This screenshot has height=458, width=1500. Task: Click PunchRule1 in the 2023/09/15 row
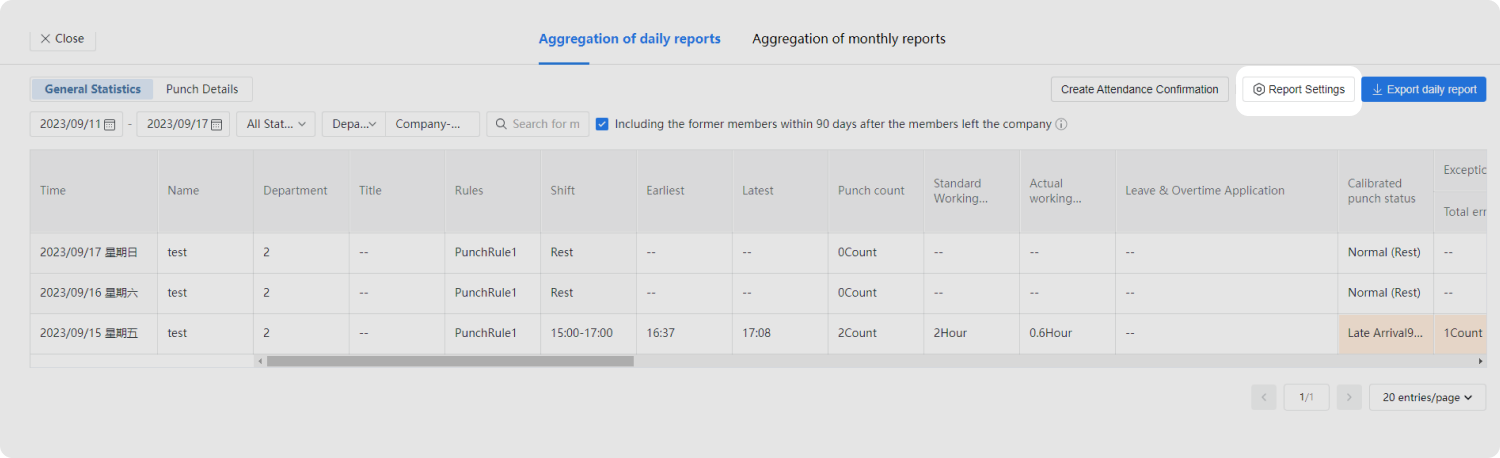coord(486,333)
